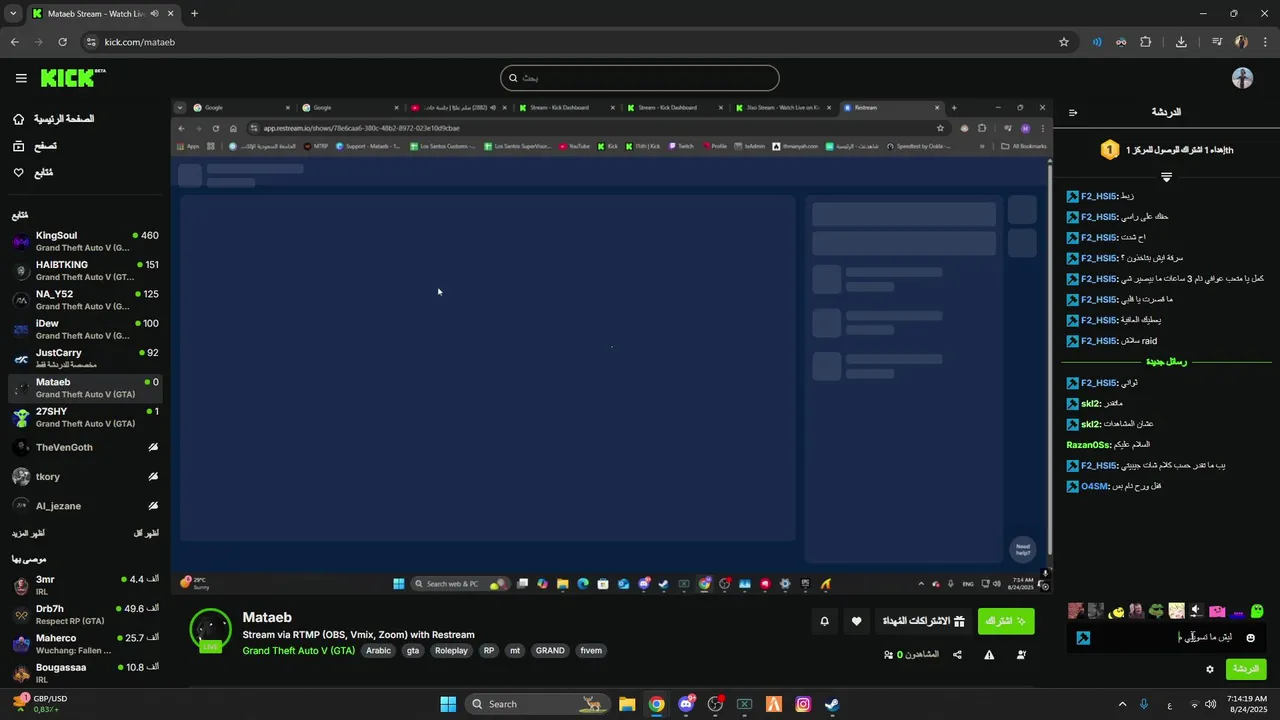Open a new Chrome tab
Image resolution: width=1280 pixels, height=720 pixels.
194,14
